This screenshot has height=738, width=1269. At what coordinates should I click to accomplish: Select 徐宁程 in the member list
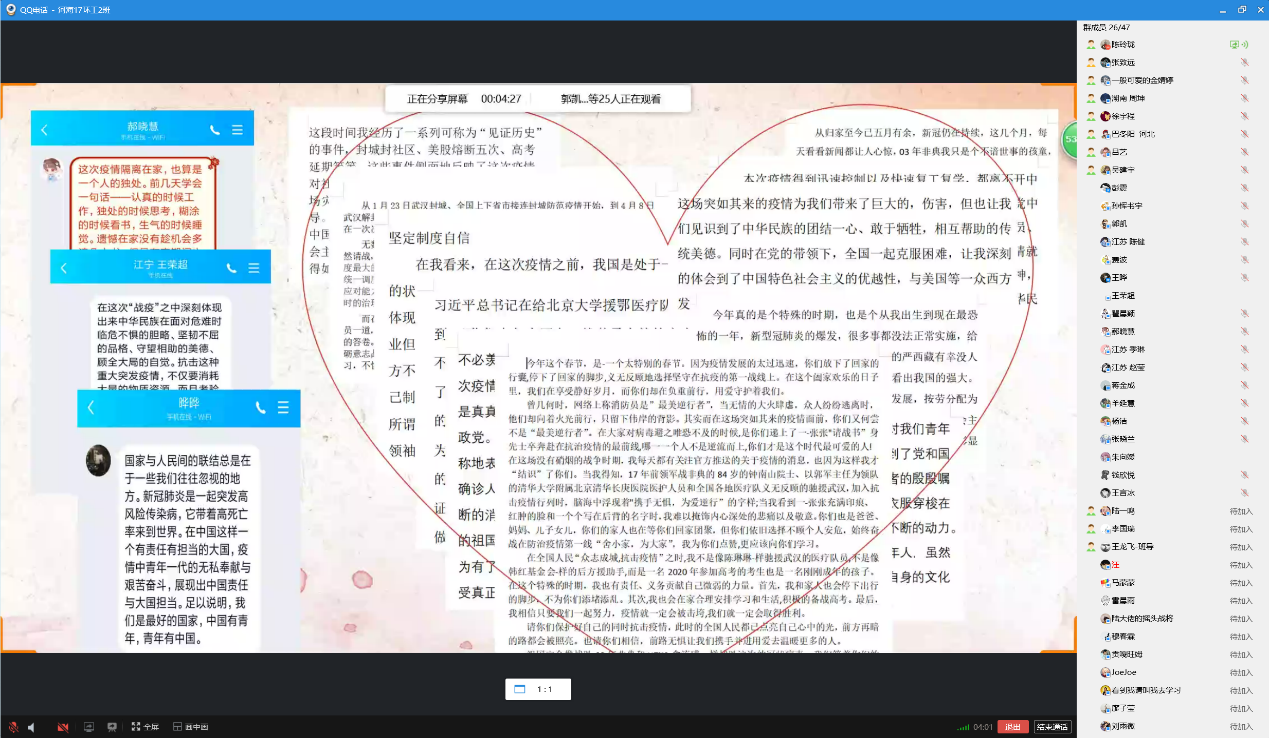click(x=1123, y=116)
